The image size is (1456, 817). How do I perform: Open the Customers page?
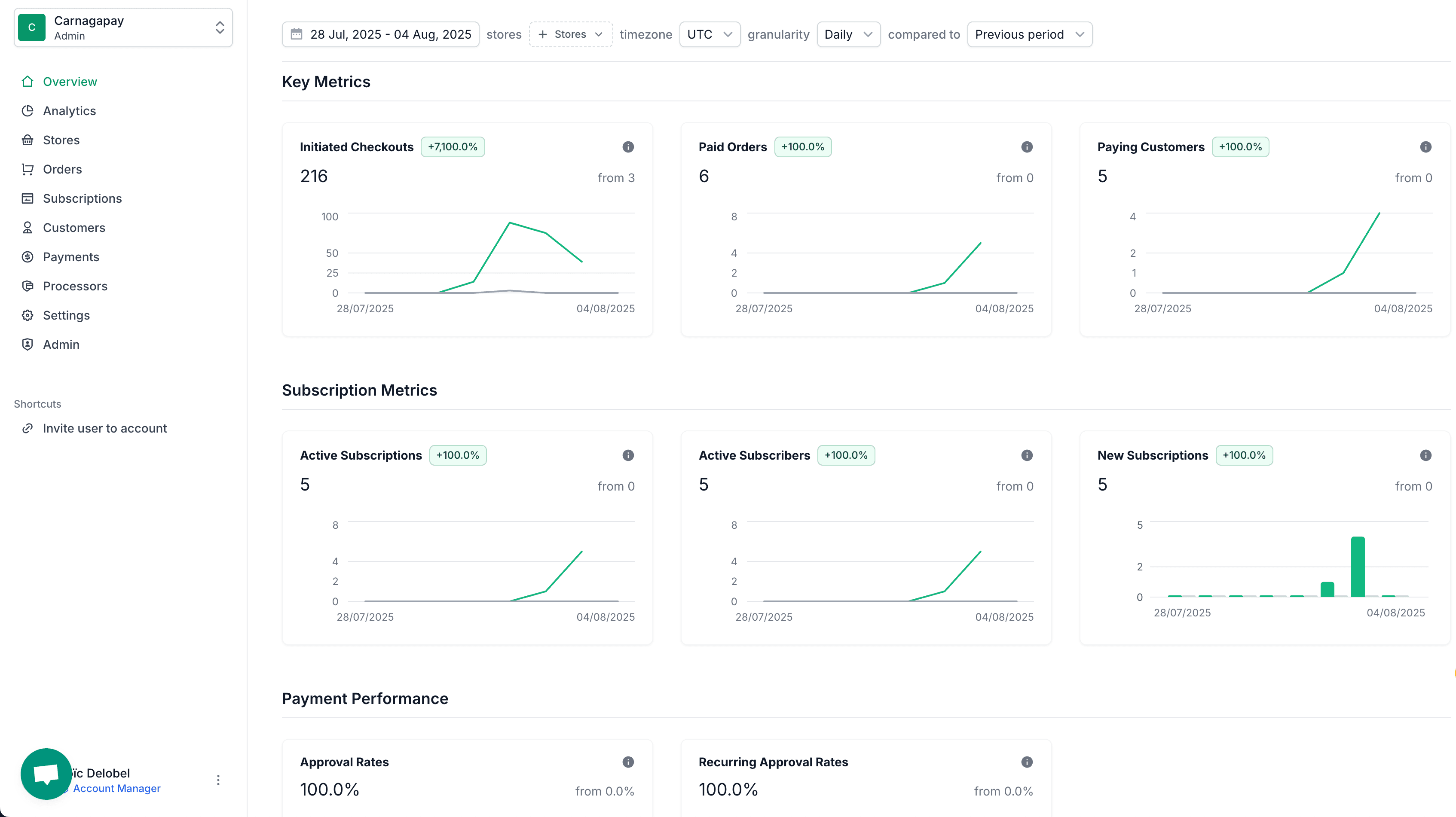coord(74,228)
